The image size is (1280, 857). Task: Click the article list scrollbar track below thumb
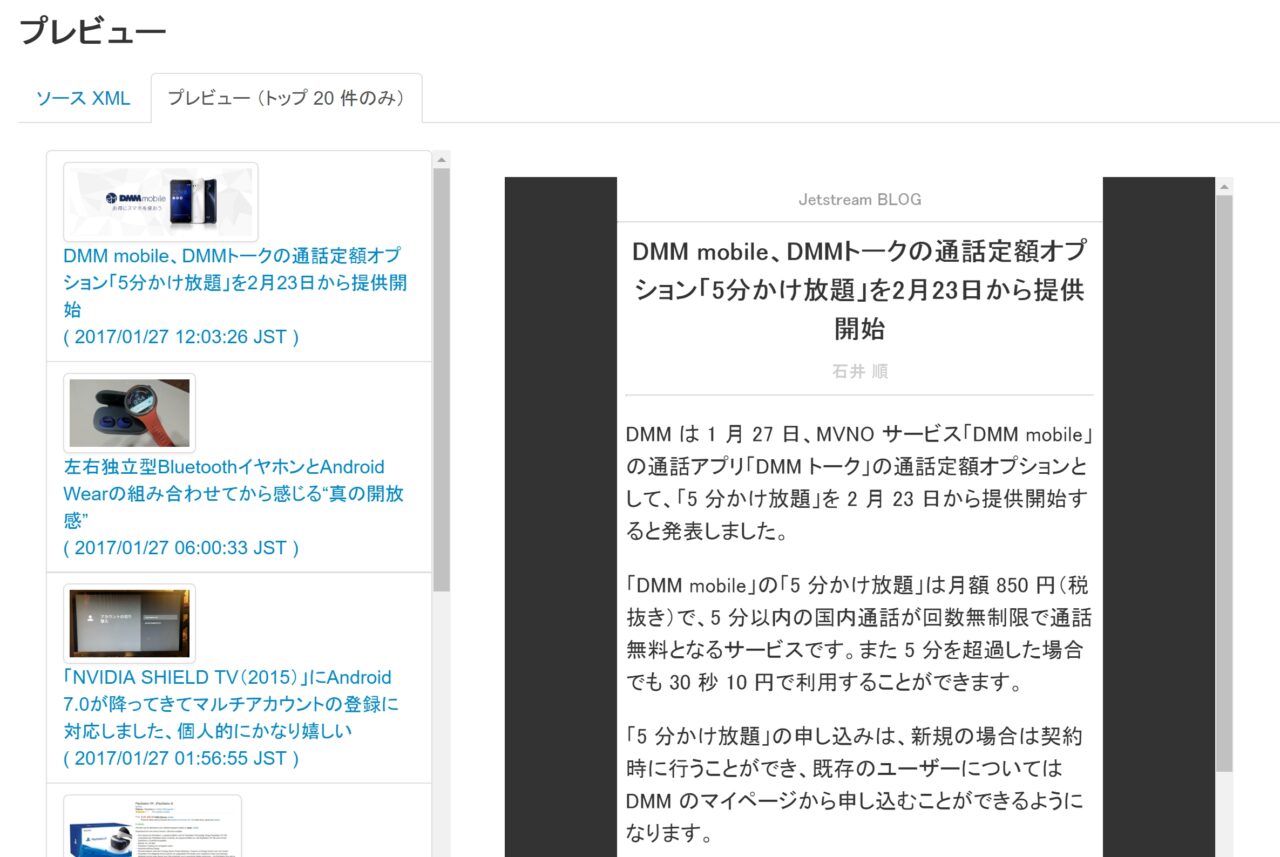[x=441, y=720]
